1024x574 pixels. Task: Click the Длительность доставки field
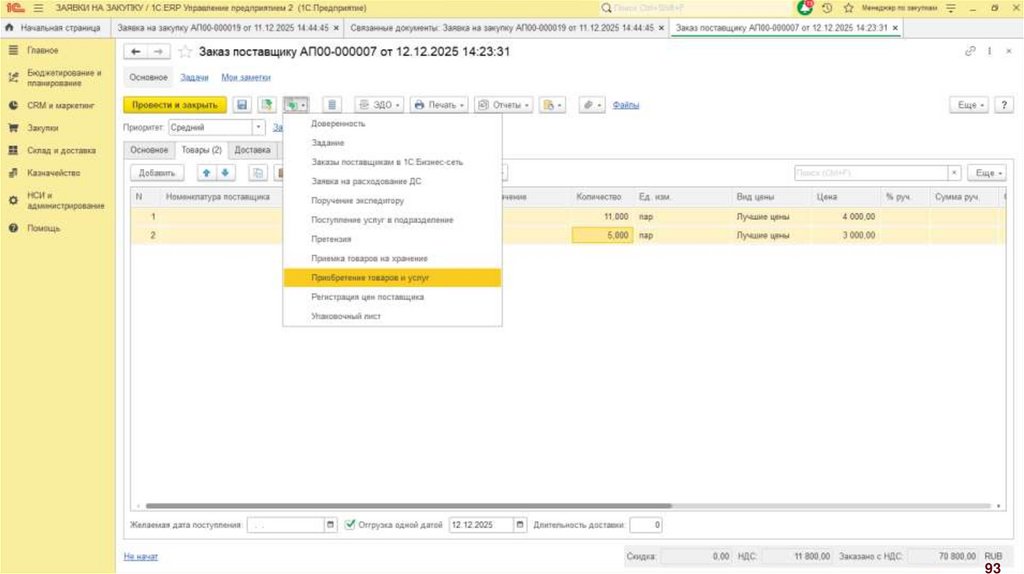point(646,524)
